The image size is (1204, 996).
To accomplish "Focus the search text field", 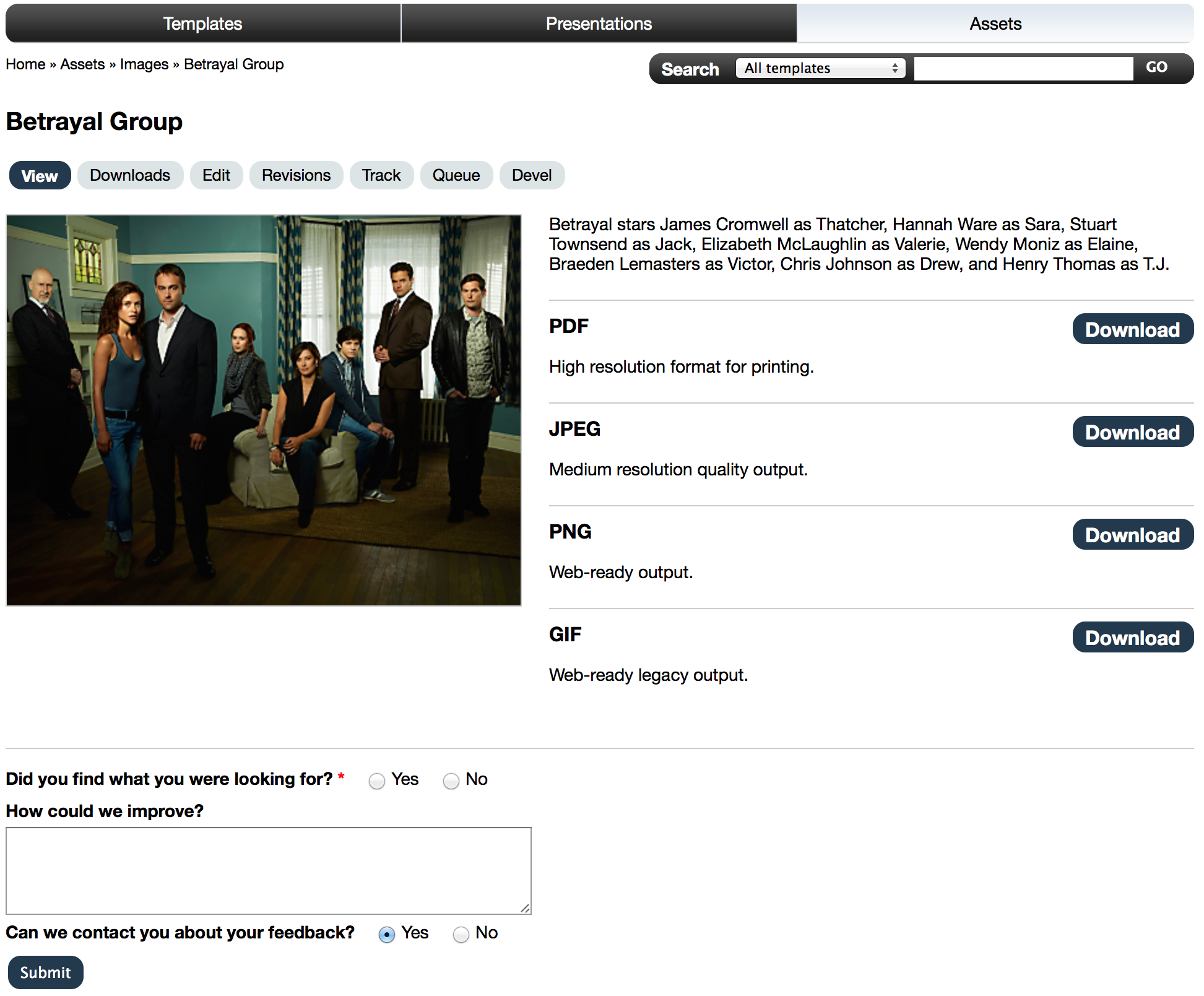I will (1023, 68).
